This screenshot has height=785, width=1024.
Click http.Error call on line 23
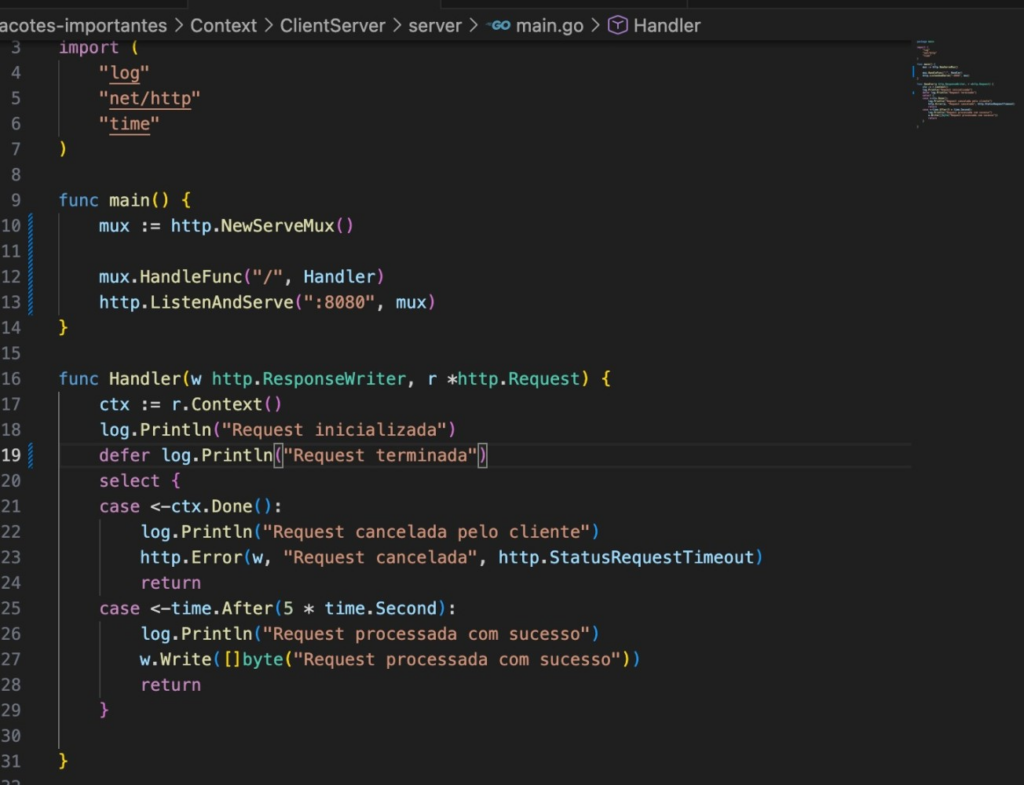191,557
